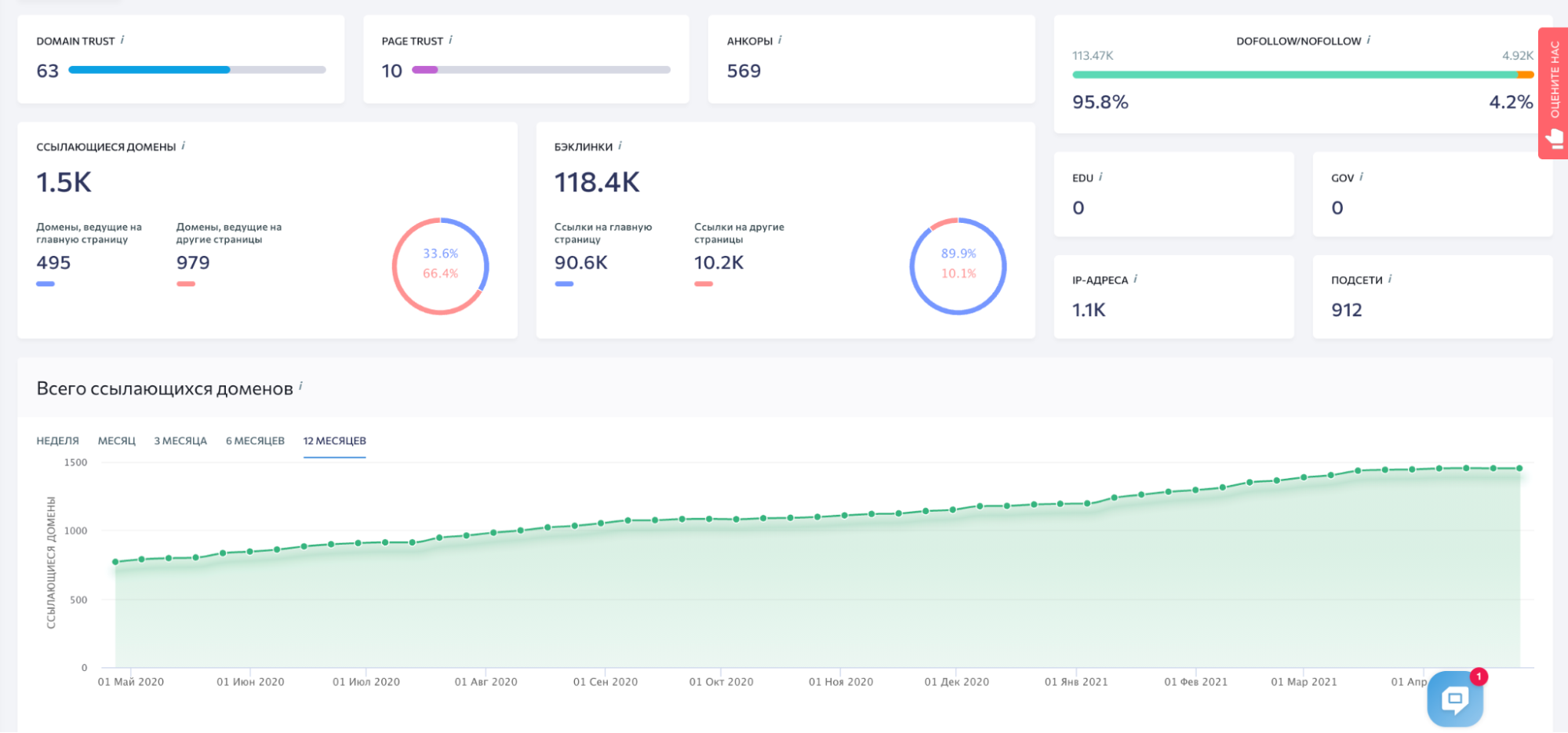Switch chart to Месяц period
1568x733 pixels.
pos(117,441)
